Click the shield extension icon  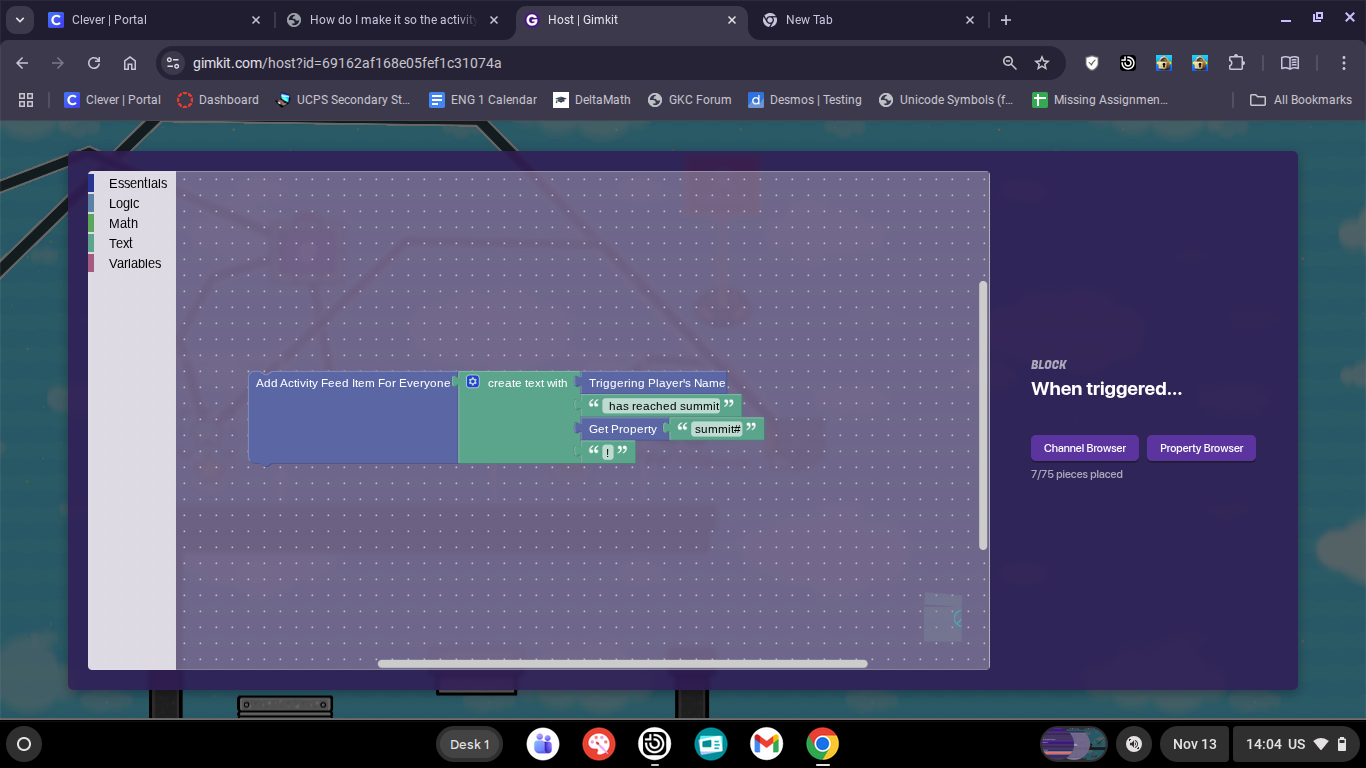coord(1092,63)
